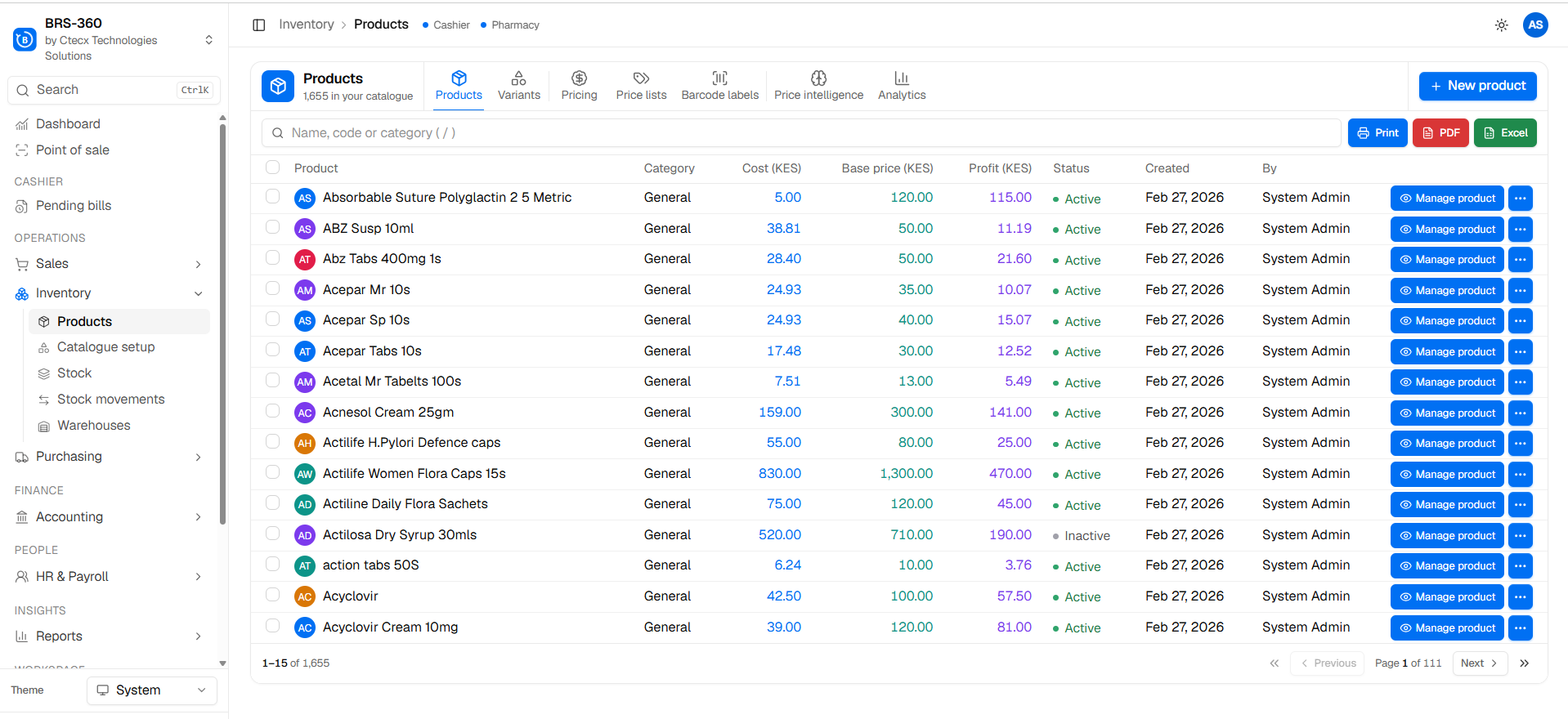Open more options for Acnesol Cream 25gm
This screenshot has height=719, width=1568.
[1521, 413]
